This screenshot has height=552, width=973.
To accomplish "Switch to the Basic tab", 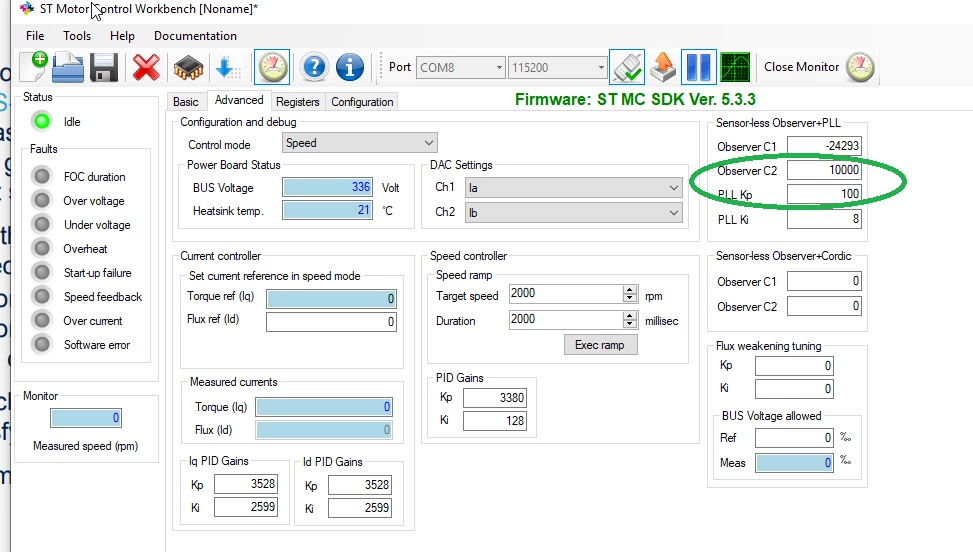I will click(x=186, y=102).
